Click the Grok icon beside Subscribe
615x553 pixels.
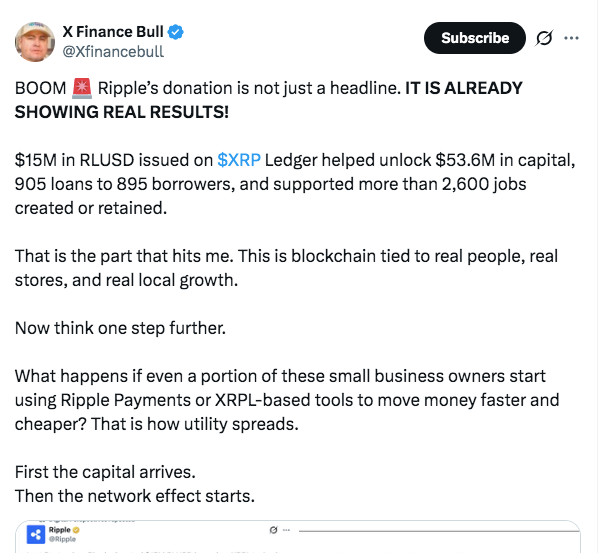click(x=545, y=38)
